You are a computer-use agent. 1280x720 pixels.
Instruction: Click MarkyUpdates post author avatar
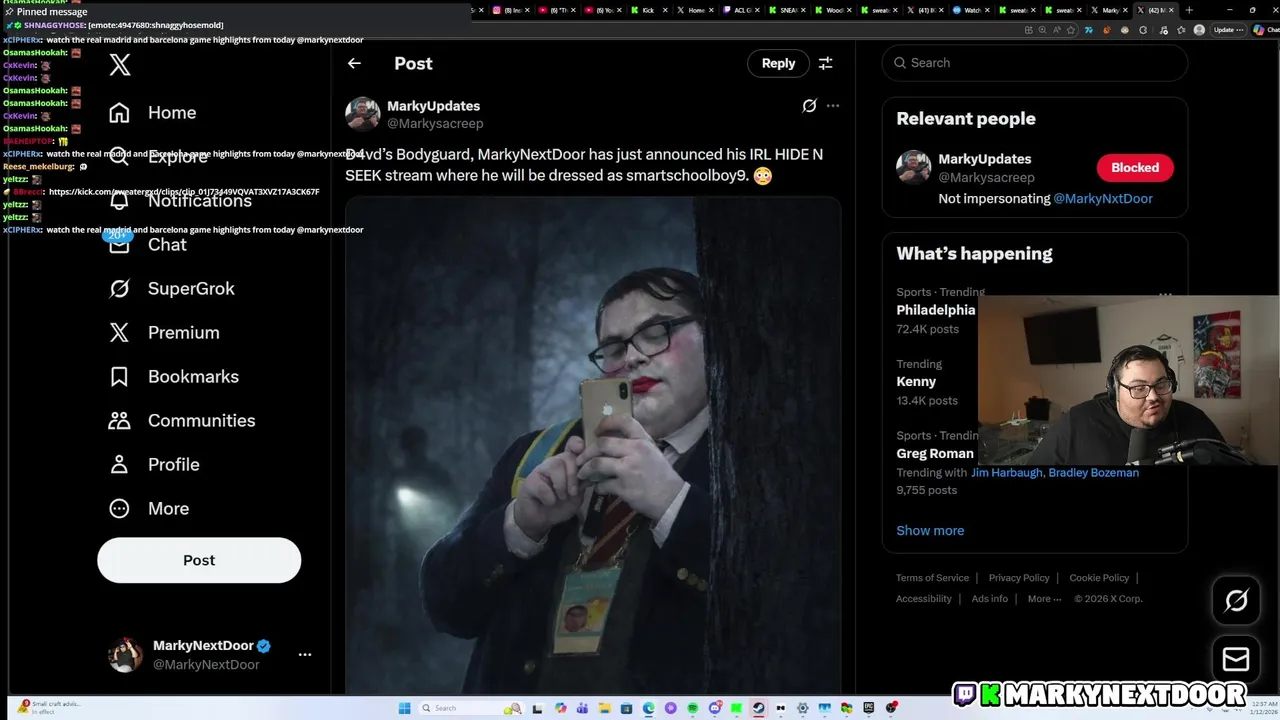click(362, 114)
